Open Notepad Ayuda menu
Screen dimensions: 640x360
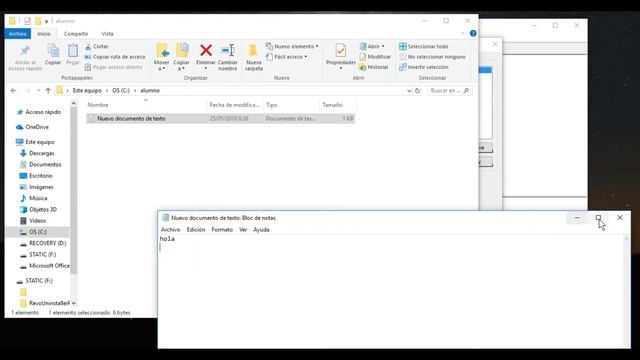261,230
